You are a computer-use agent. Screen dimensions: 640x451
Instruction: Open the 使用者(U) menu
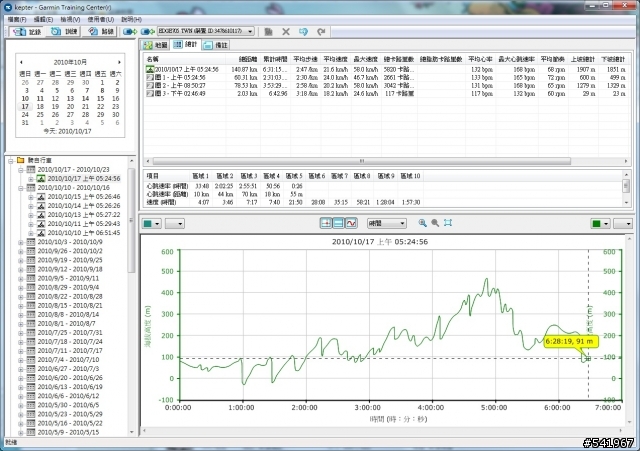(x=100, y=19)
